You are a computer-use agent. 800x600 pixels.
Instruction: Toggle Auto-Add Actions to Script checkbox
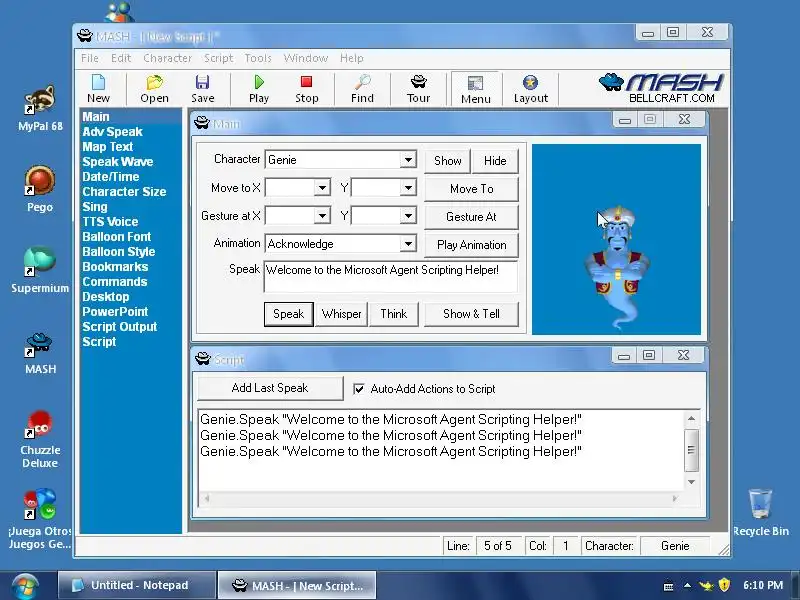pos(359,389)
